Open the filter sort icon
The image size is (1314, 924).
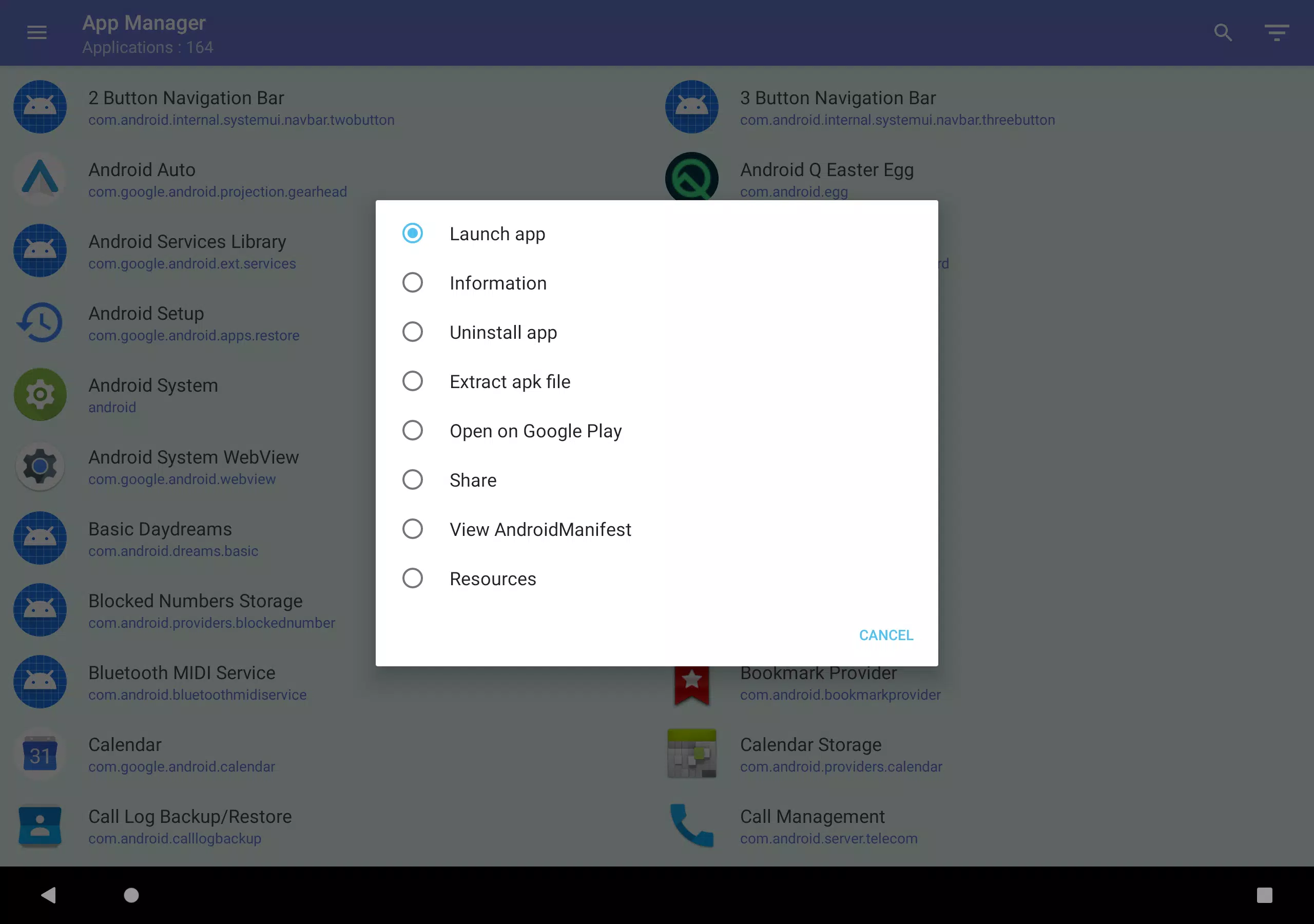(x=1277, y=33)
